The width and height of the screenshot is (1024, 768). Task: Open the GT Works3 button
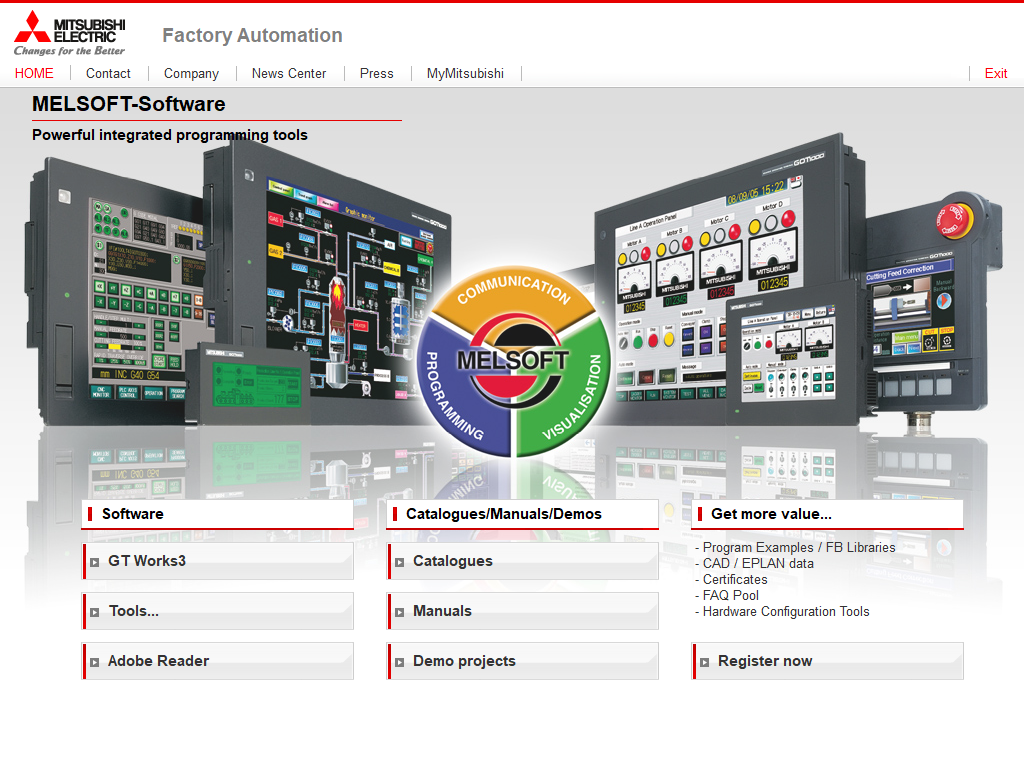pyautogui.click(x=217, y=561)
